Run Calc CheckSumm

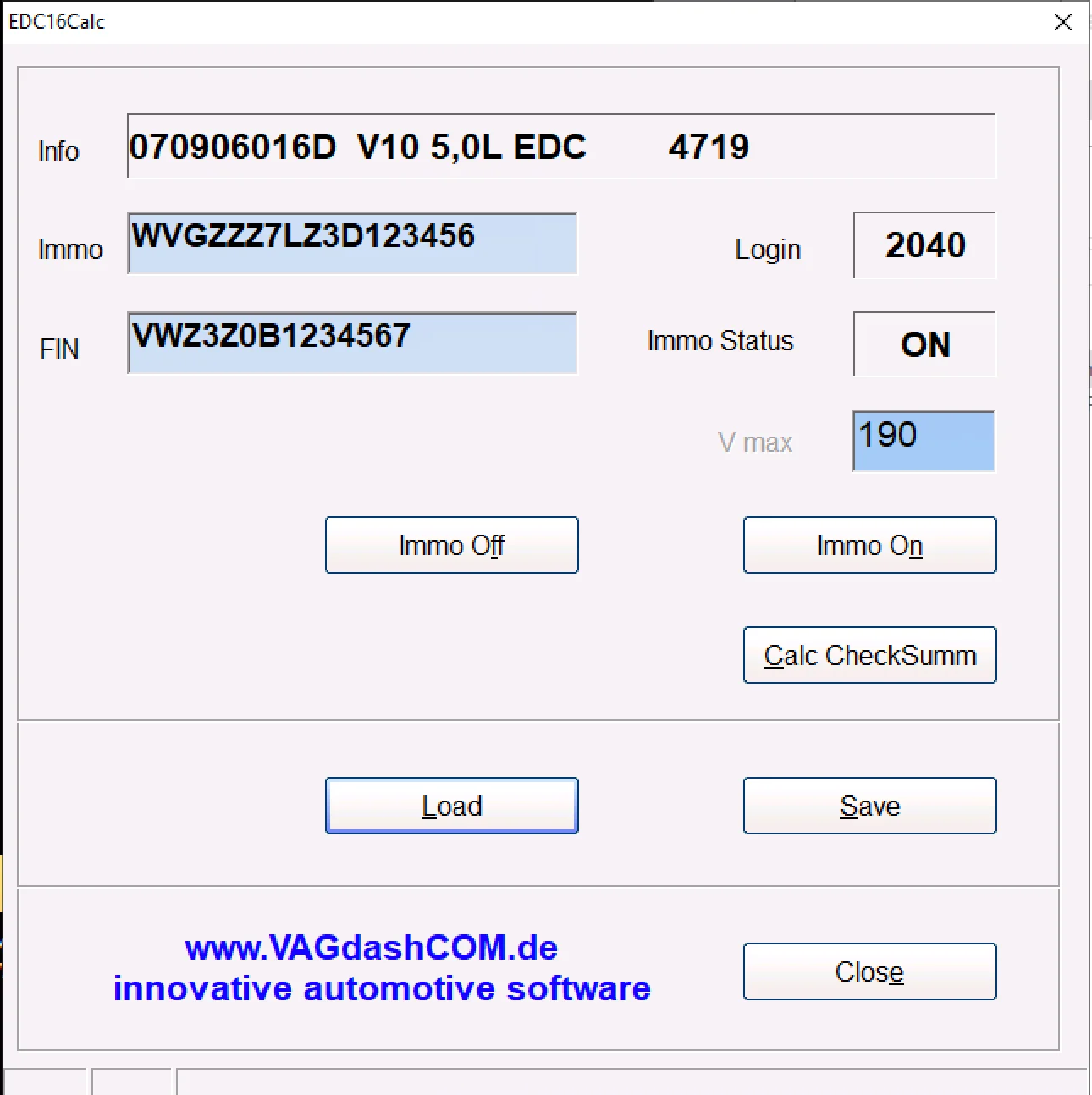point(869,655)
